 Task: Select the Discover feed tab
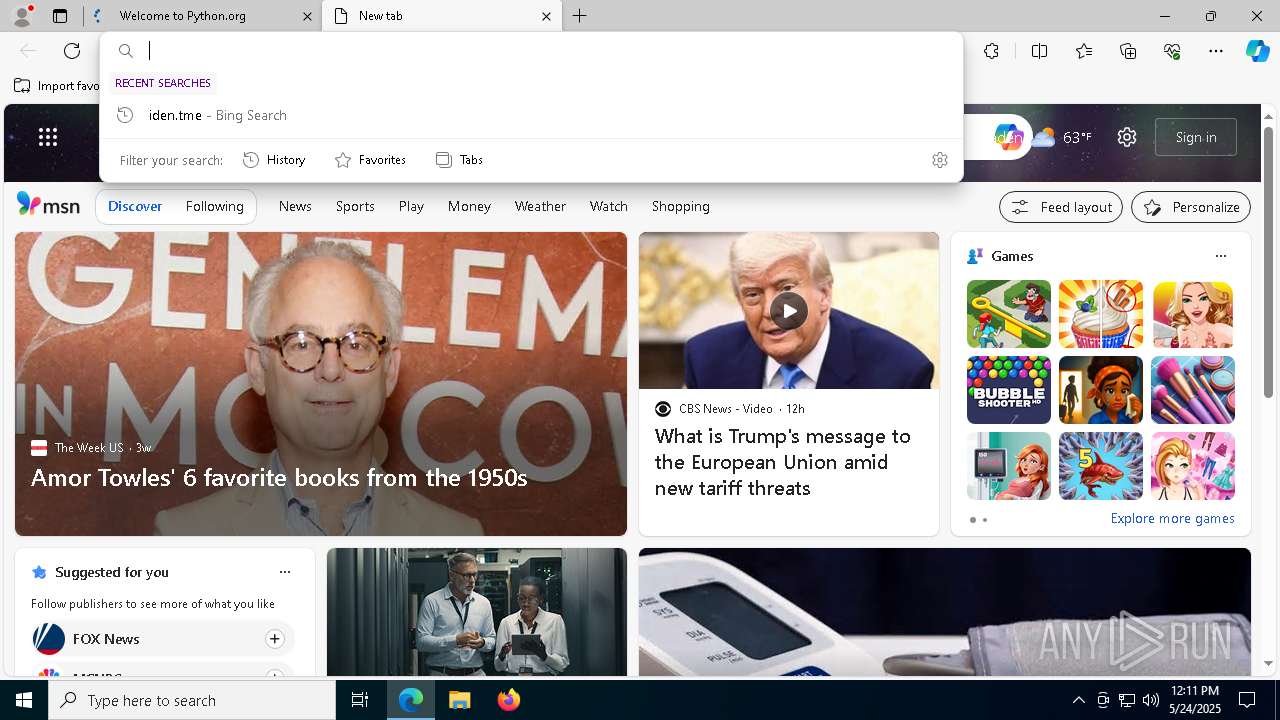click(135, 206)
